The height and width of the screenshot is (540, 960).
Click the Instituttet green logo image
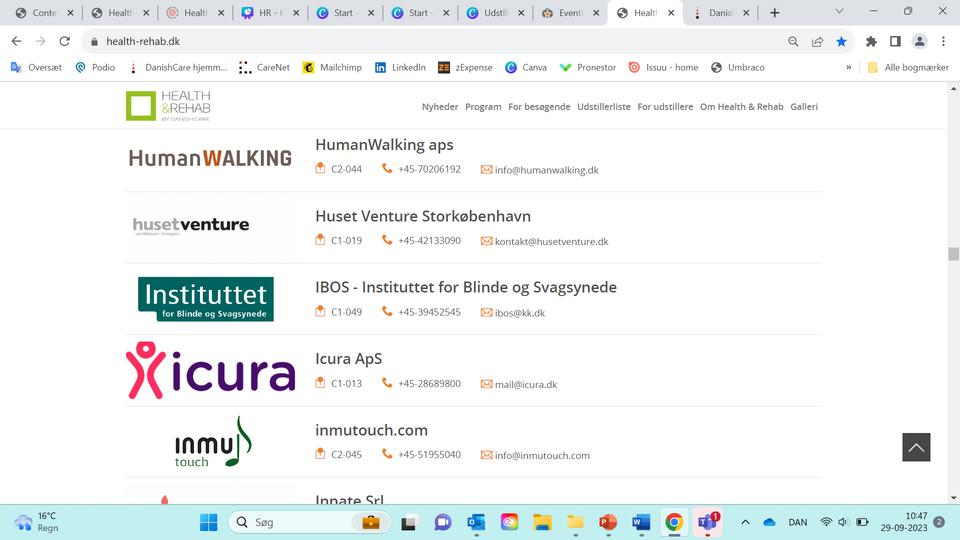click(206, 299)
